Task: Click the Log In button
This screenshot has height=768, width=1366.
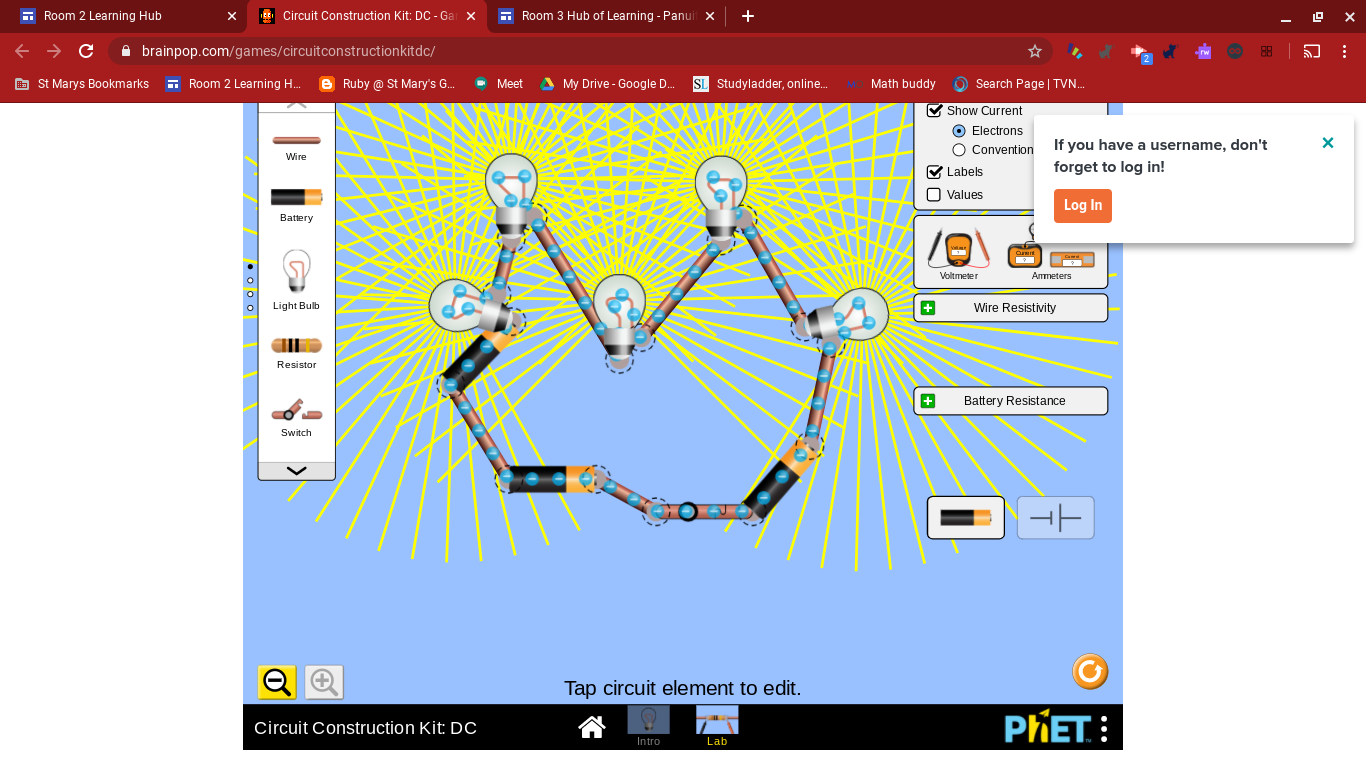Action: (1083, 206)
